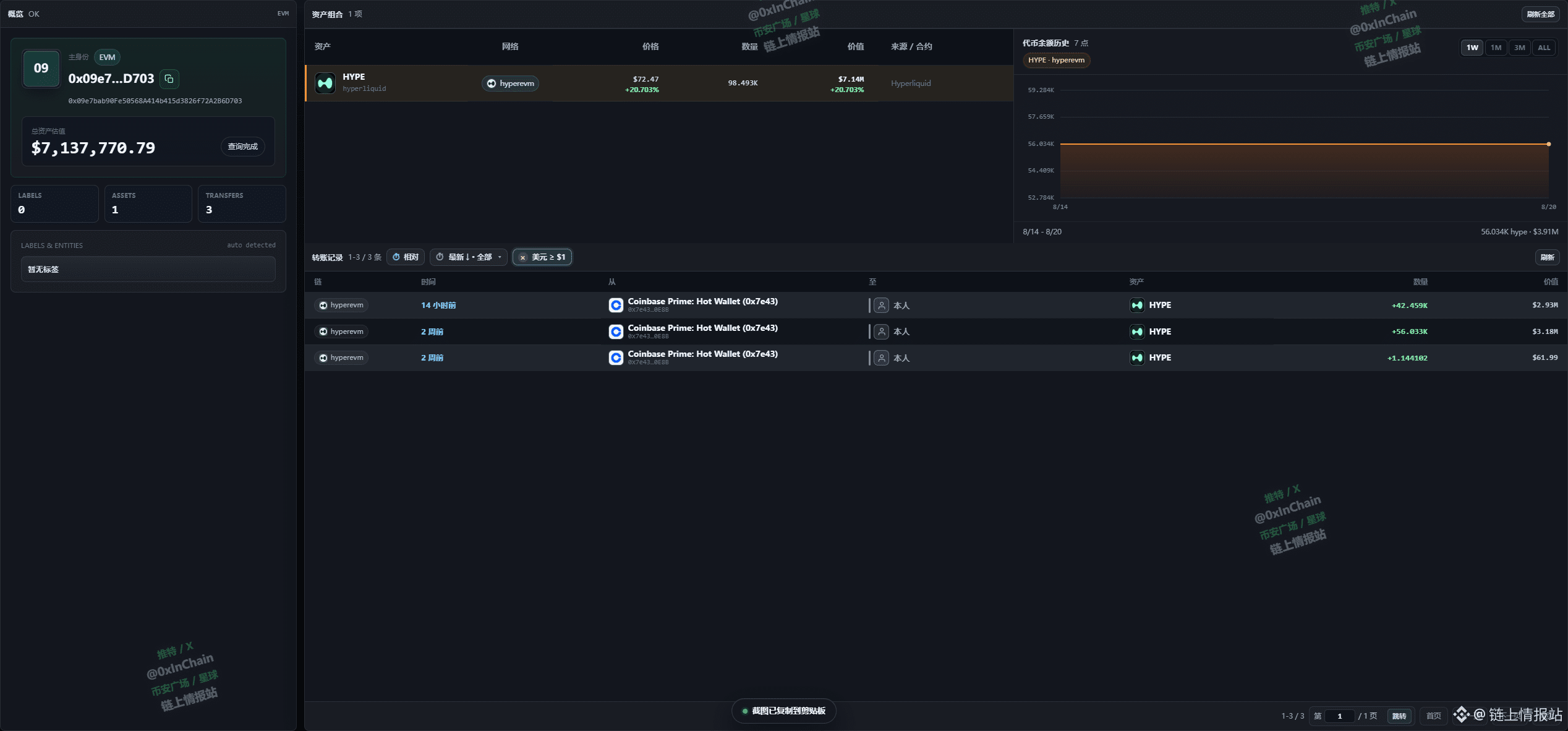Click the 98.493K quantity cell
Viewport: 1568px width, 731px height.
pyautogui.click(x=743, y=83)
